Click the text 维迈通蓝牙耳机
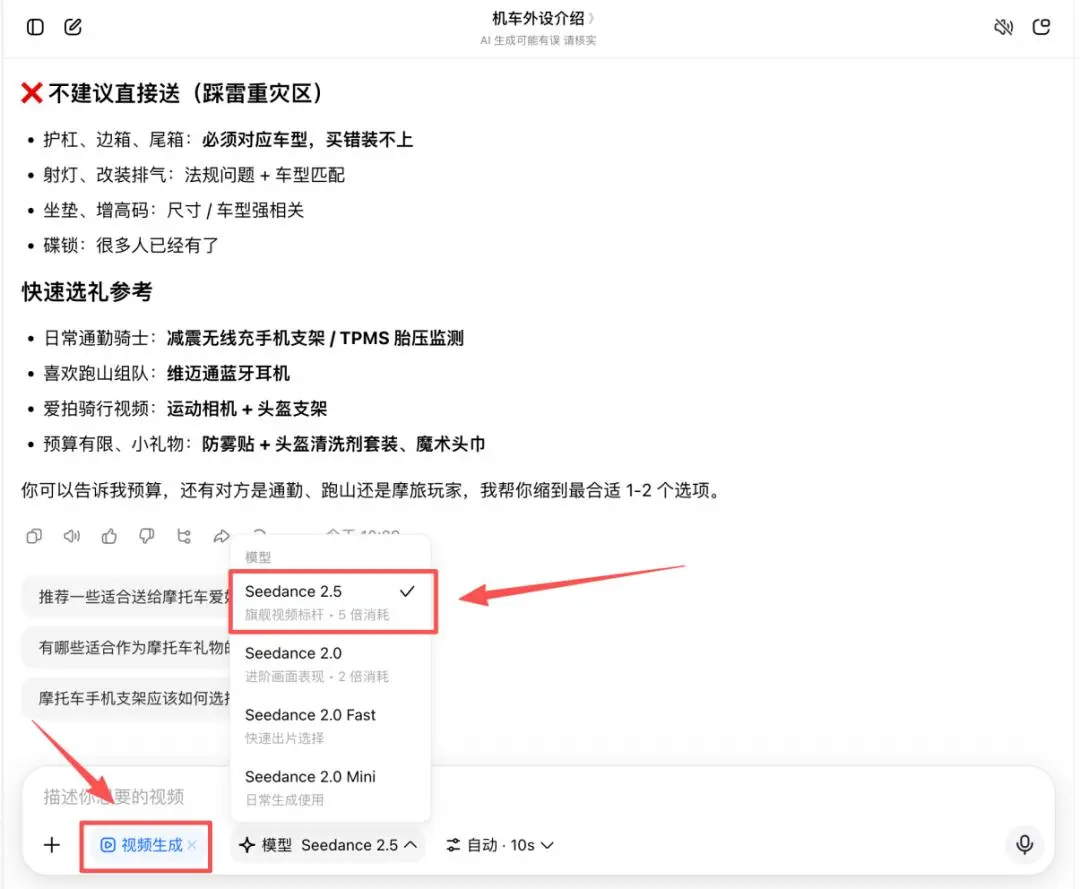Viewport: 1080px width, 889px height. pos(228,373)
